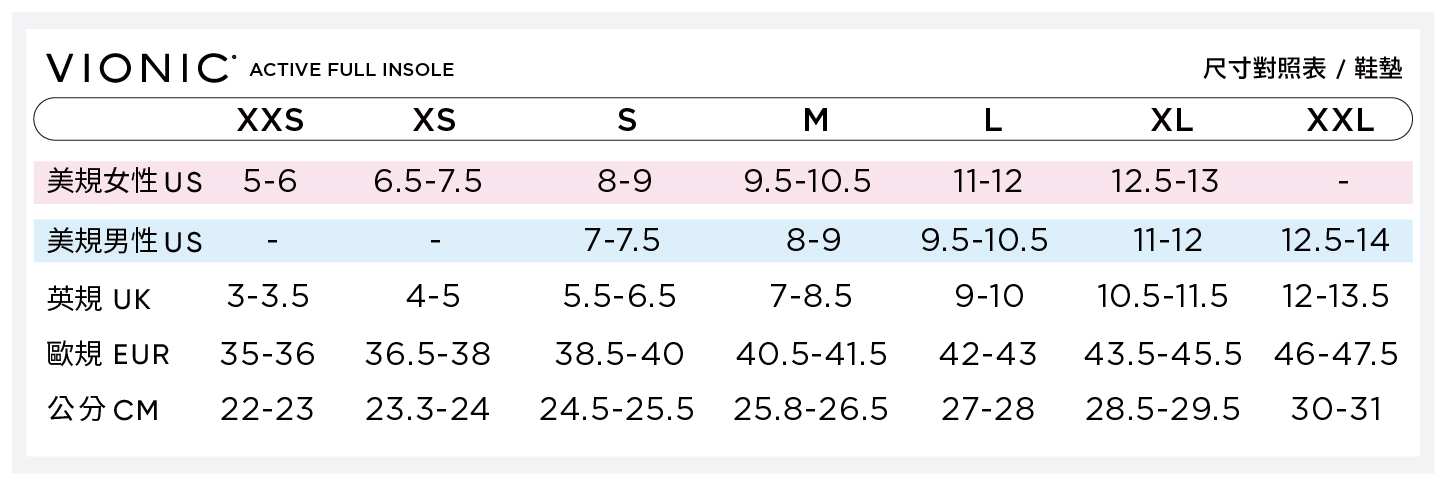Click the men's US 12.5-14 cell
This screenshot has height=488, width=1448.
pyautogui.click(x=1335, y=240)
